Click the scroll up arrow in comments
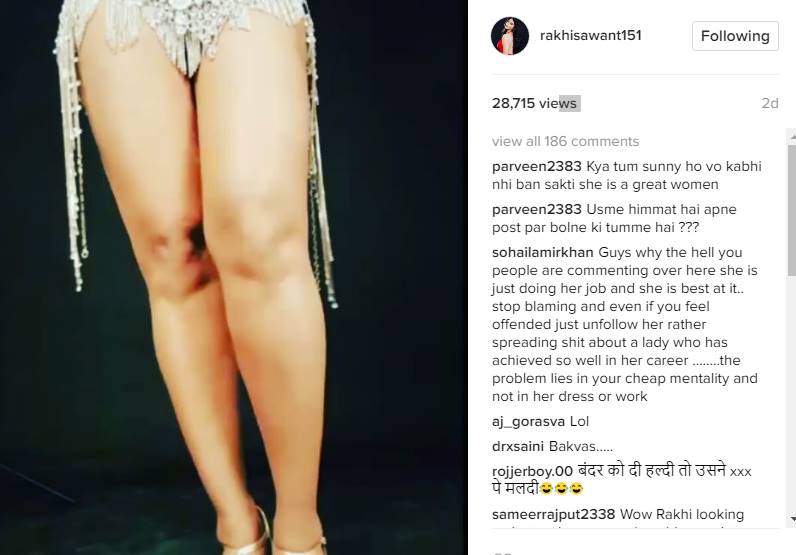 pyautogui.click(x=792, y=136)
